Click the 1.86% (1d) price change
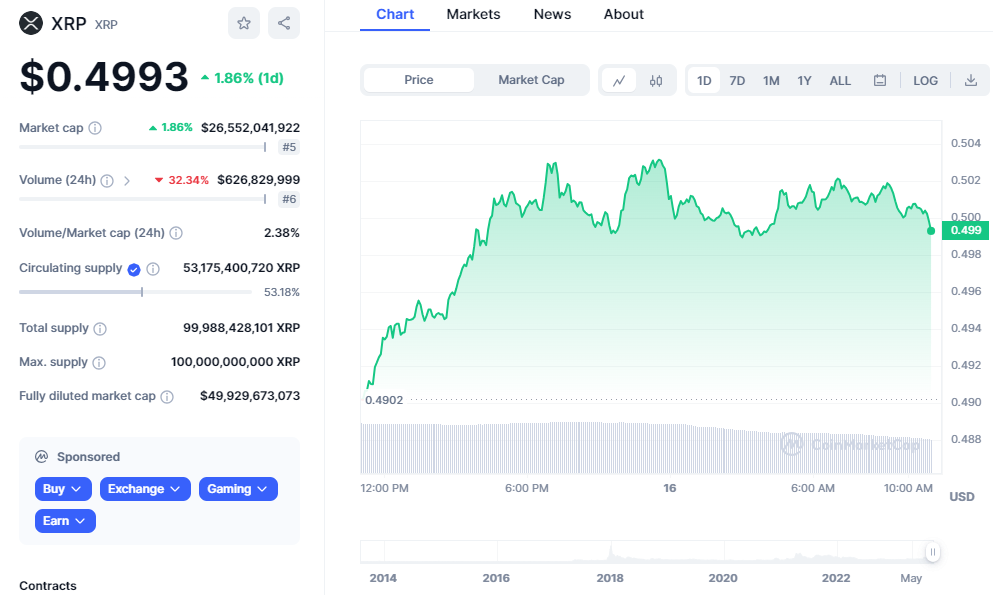 pos(243,78)
